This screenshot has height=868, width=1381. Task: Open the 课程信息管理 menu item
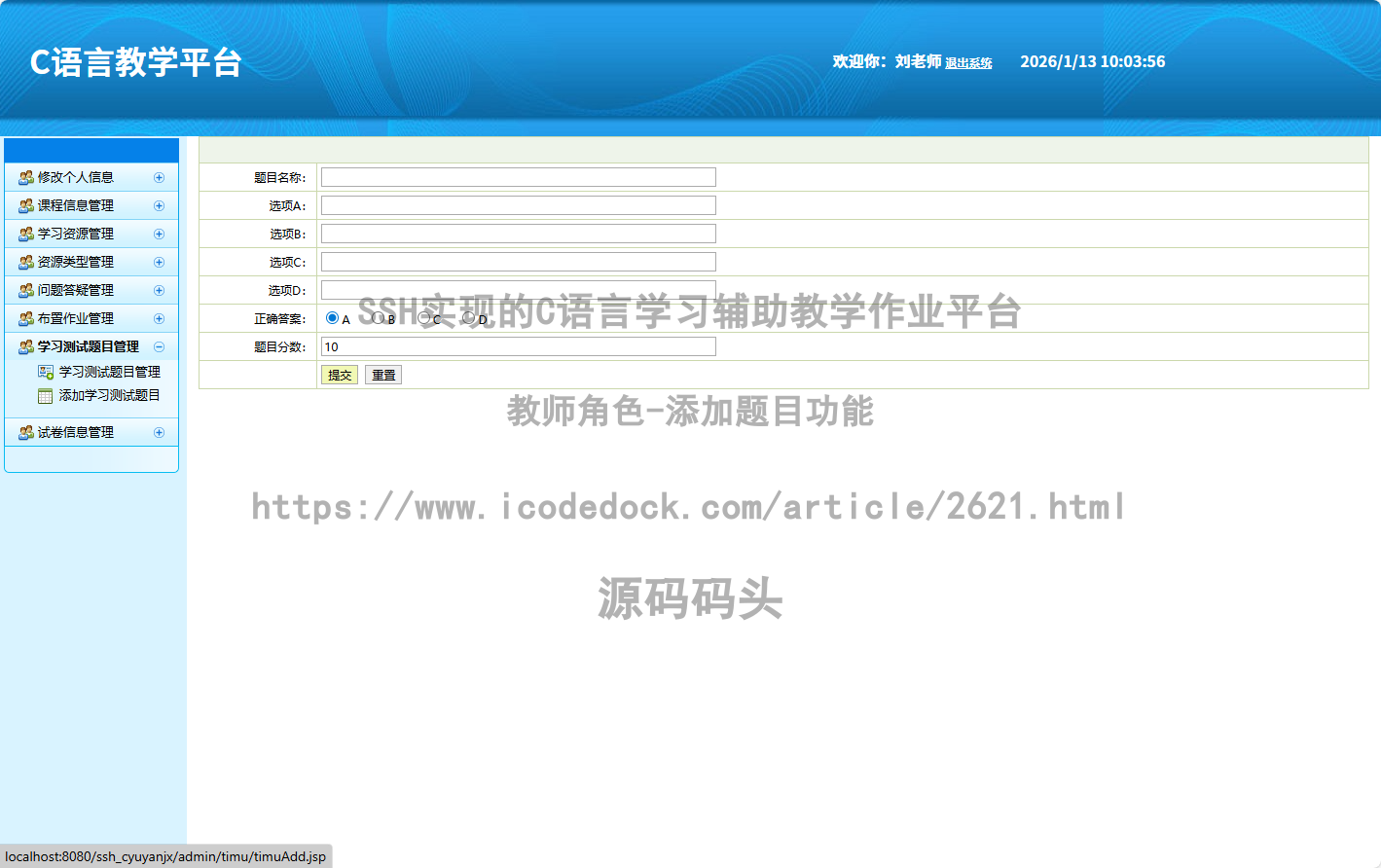tap(76, 205)
